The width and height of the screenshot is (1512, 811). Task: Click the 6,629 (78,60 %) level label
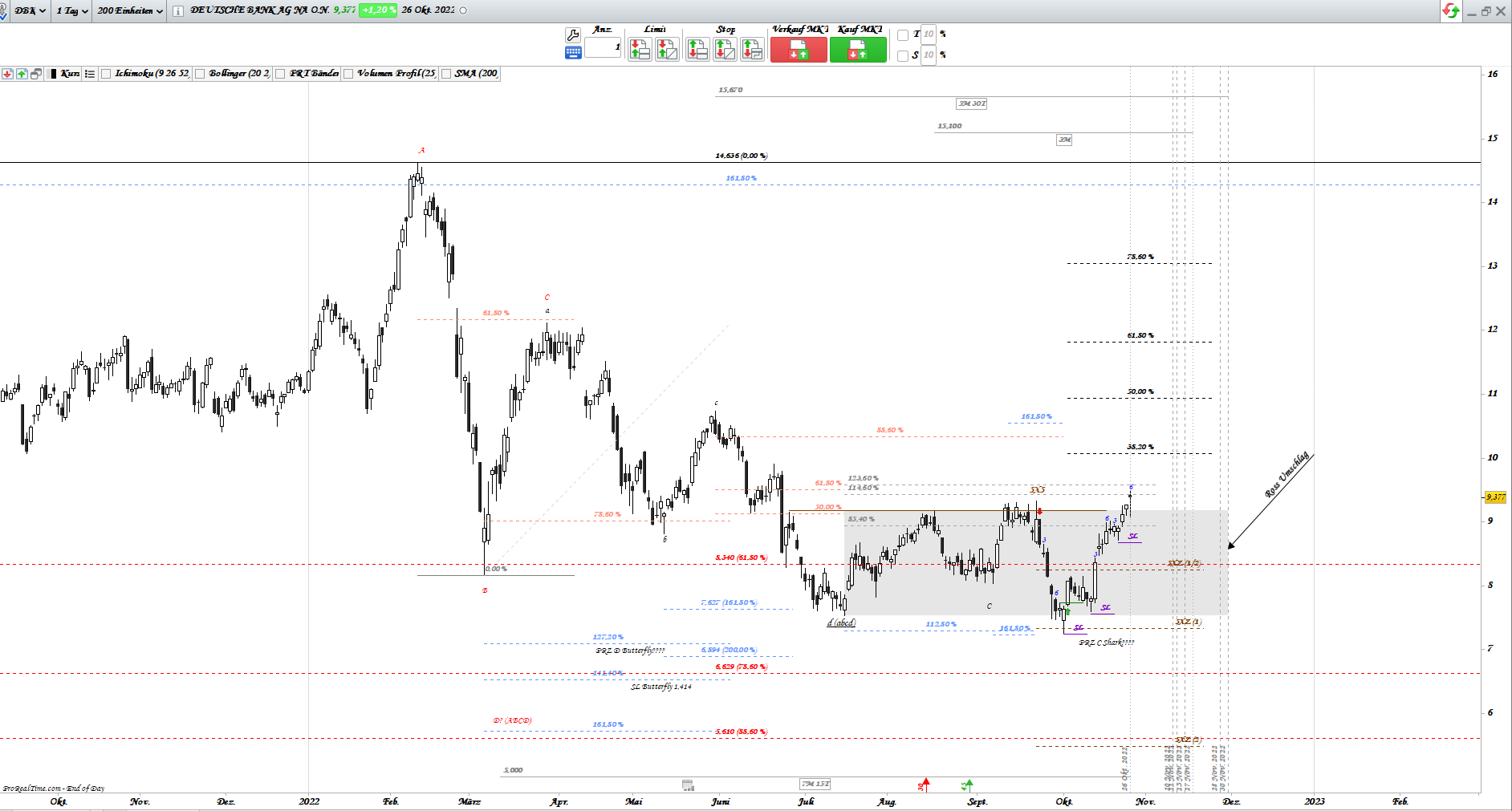(742, 667)
